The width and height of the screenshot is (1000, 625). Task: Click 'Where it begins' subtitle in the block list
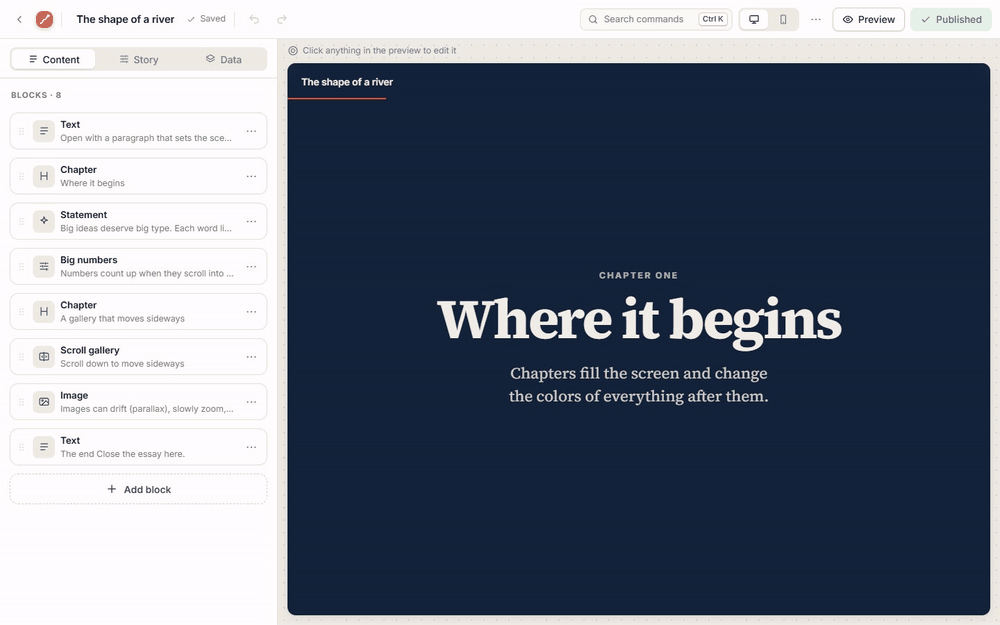[92, 183]
